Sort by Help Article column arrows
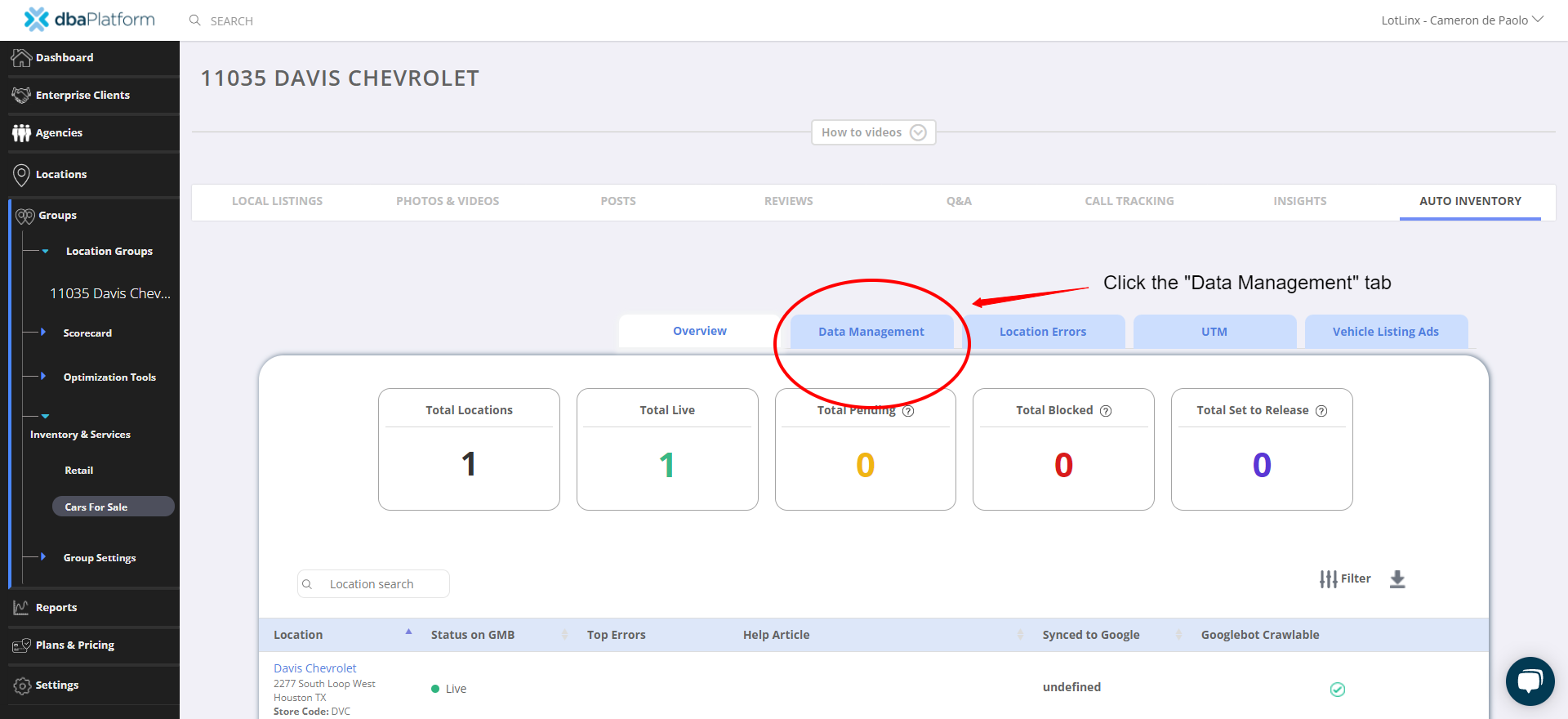The width and height of the screenshot is (1568, 719). pos(1020,635)
